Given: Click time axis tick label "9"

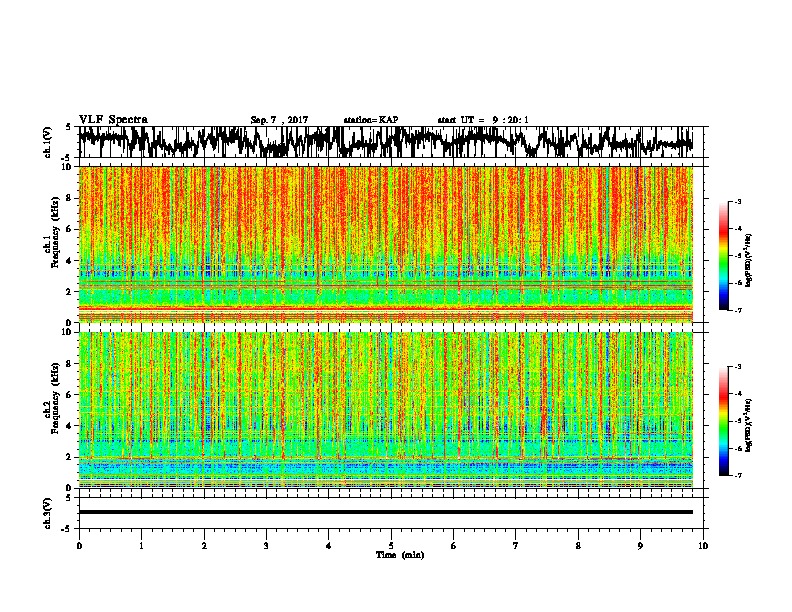Looking at the screenshot, I should pos(640,546).
